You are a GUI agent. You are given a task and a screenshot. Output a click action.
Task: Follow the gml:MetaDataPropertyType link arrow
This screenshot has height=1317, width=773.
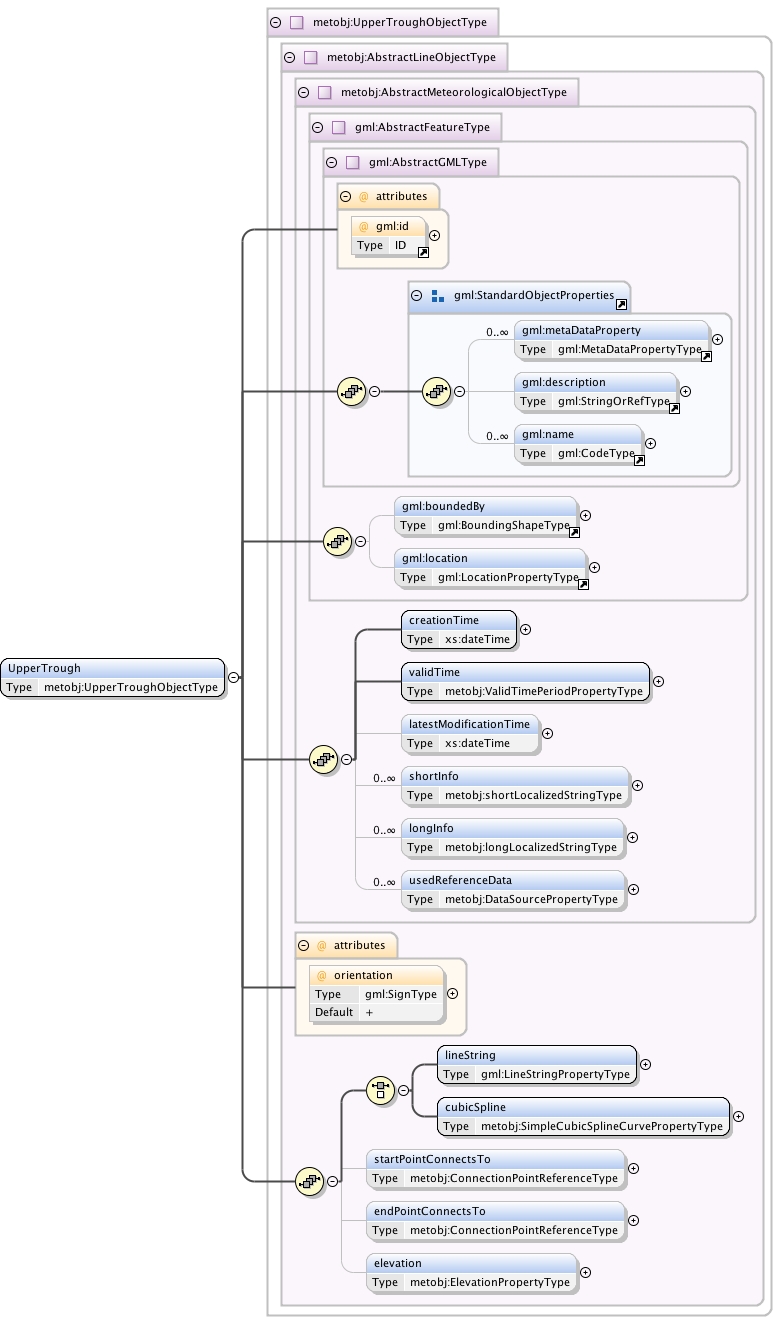click(706, 355)
